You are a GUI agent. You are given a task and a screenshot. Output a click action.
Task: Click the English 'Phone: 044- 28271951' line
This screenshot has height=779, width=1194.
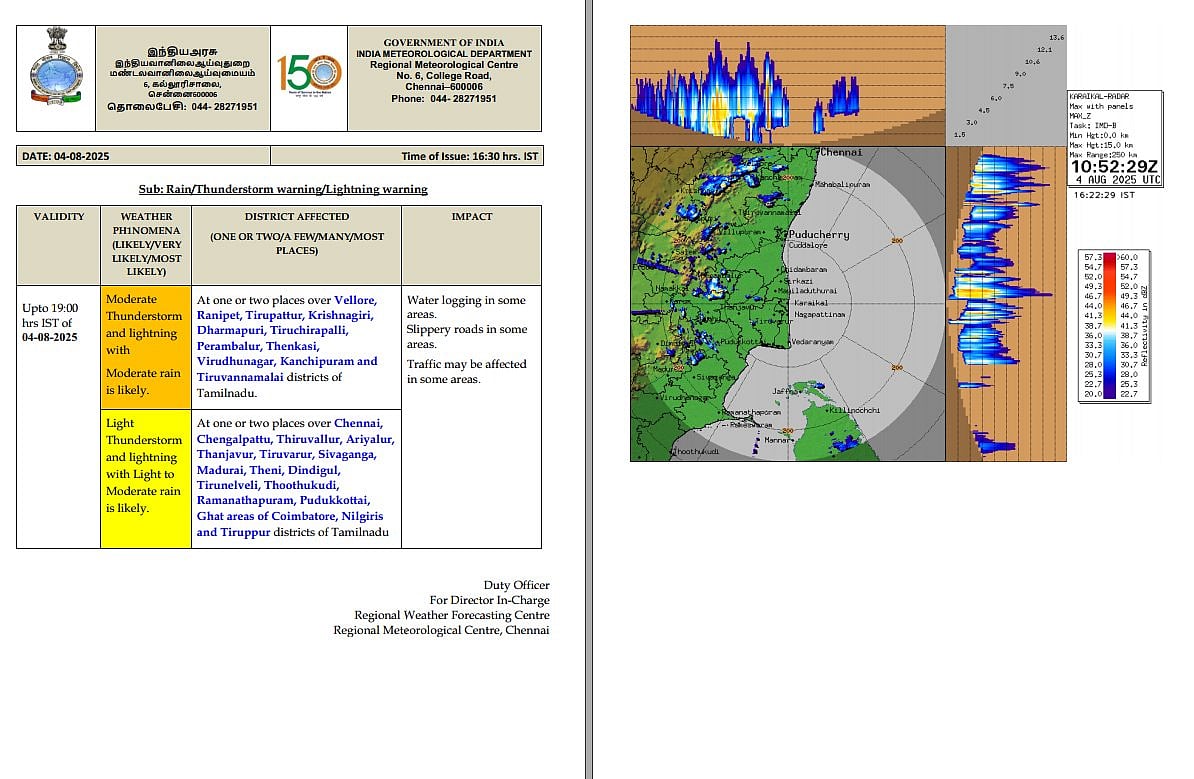point(444,99)
